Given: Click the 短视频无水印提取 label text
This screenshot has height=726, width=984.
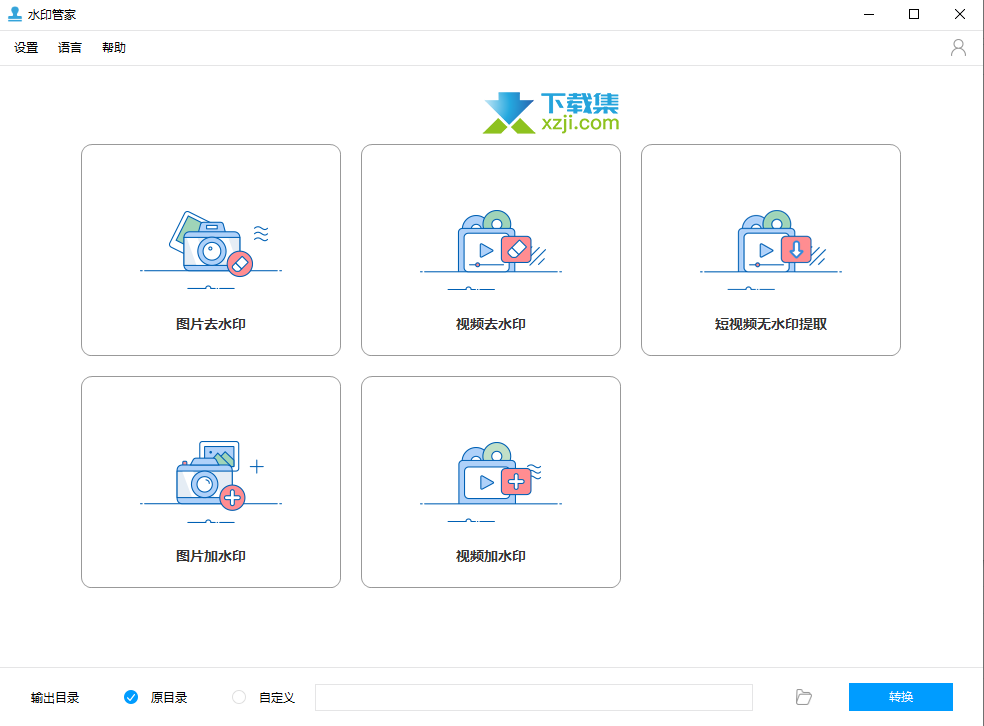Looking at the screenshot, I should click(x=770, y=324).
